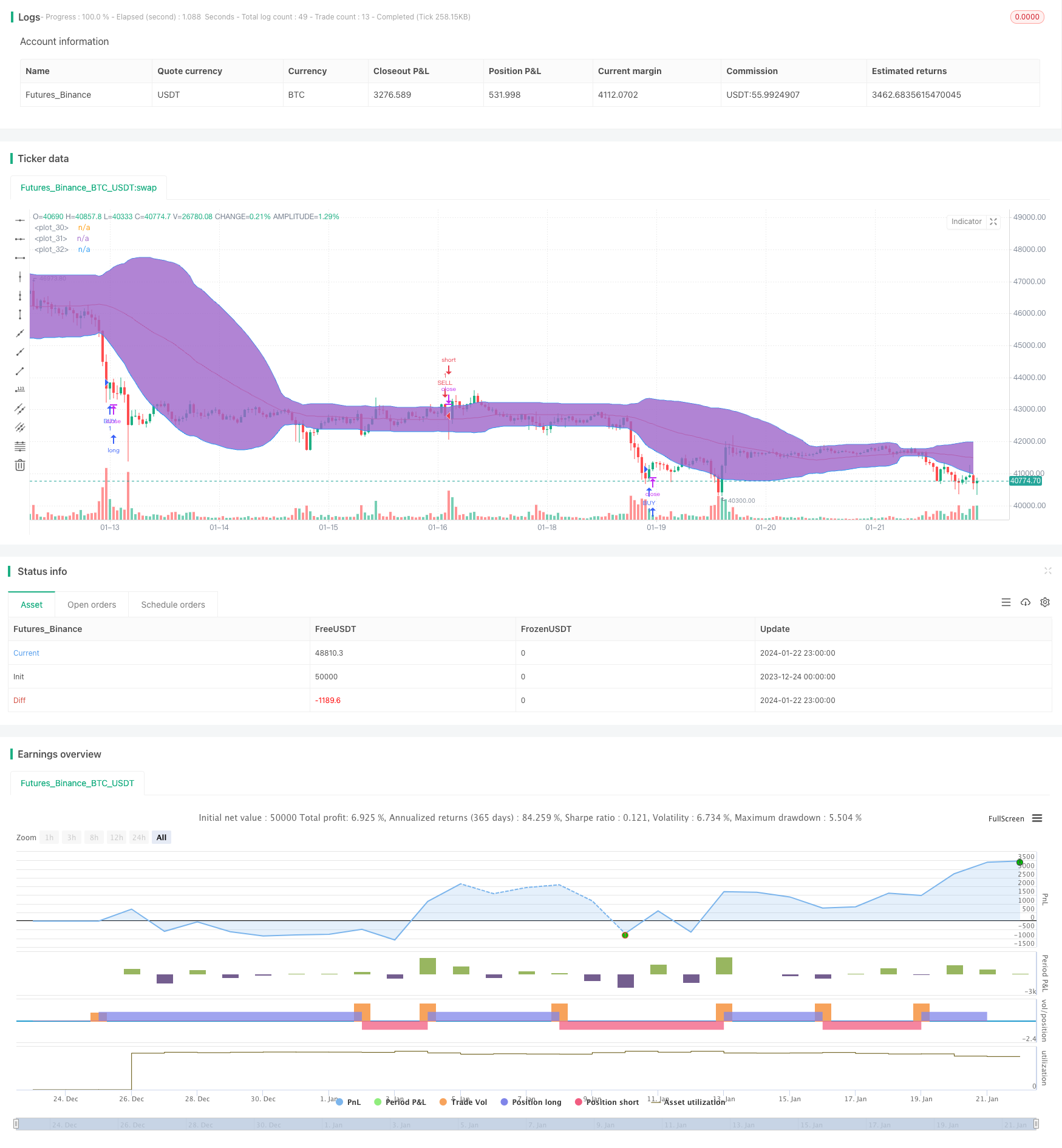Click the Diff row label in asset table
This screenshot has height=1148, width=1062.
19,701
